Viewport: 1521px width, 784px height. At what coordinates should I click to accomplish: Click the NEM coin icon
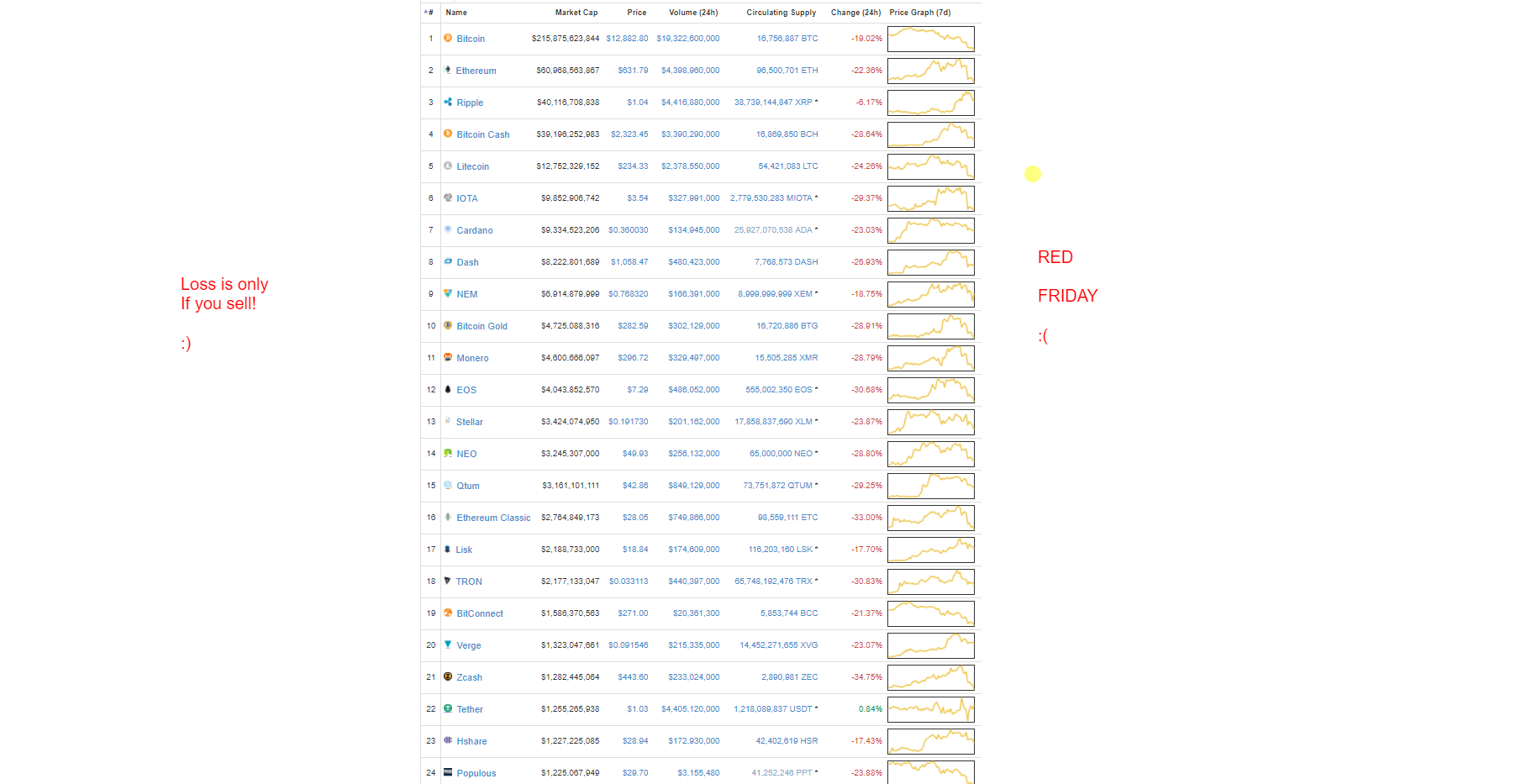click(448, 293)
